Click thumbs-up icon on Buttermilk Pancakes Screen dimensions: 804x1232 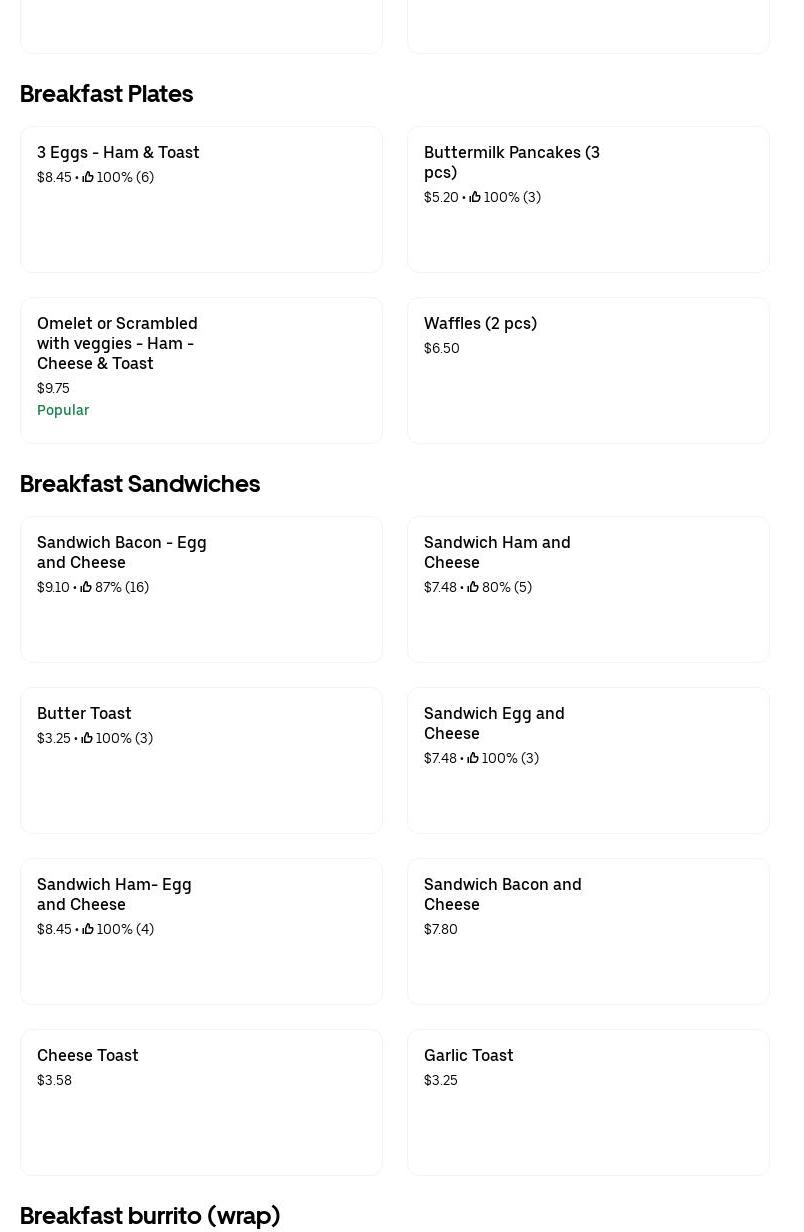click(475, 197)
